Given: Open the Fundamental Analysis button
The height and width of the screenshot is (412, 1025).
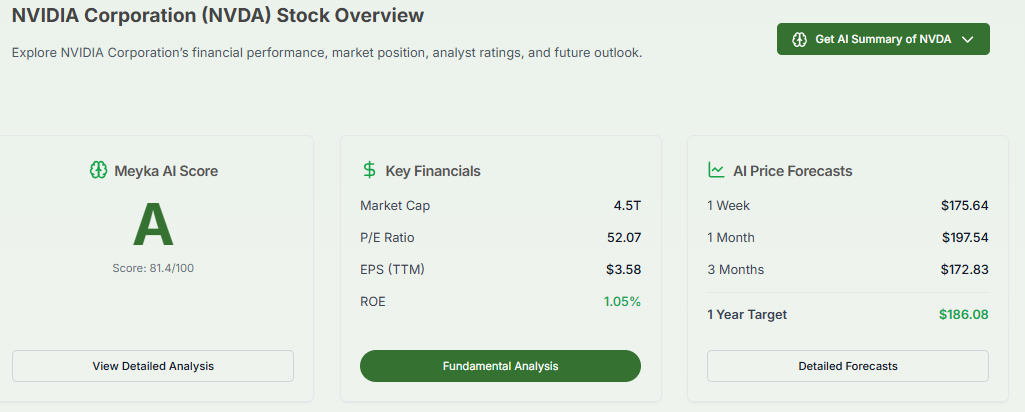Looking at the screenshot, I should pyautogui.click(x=500, y=366).
